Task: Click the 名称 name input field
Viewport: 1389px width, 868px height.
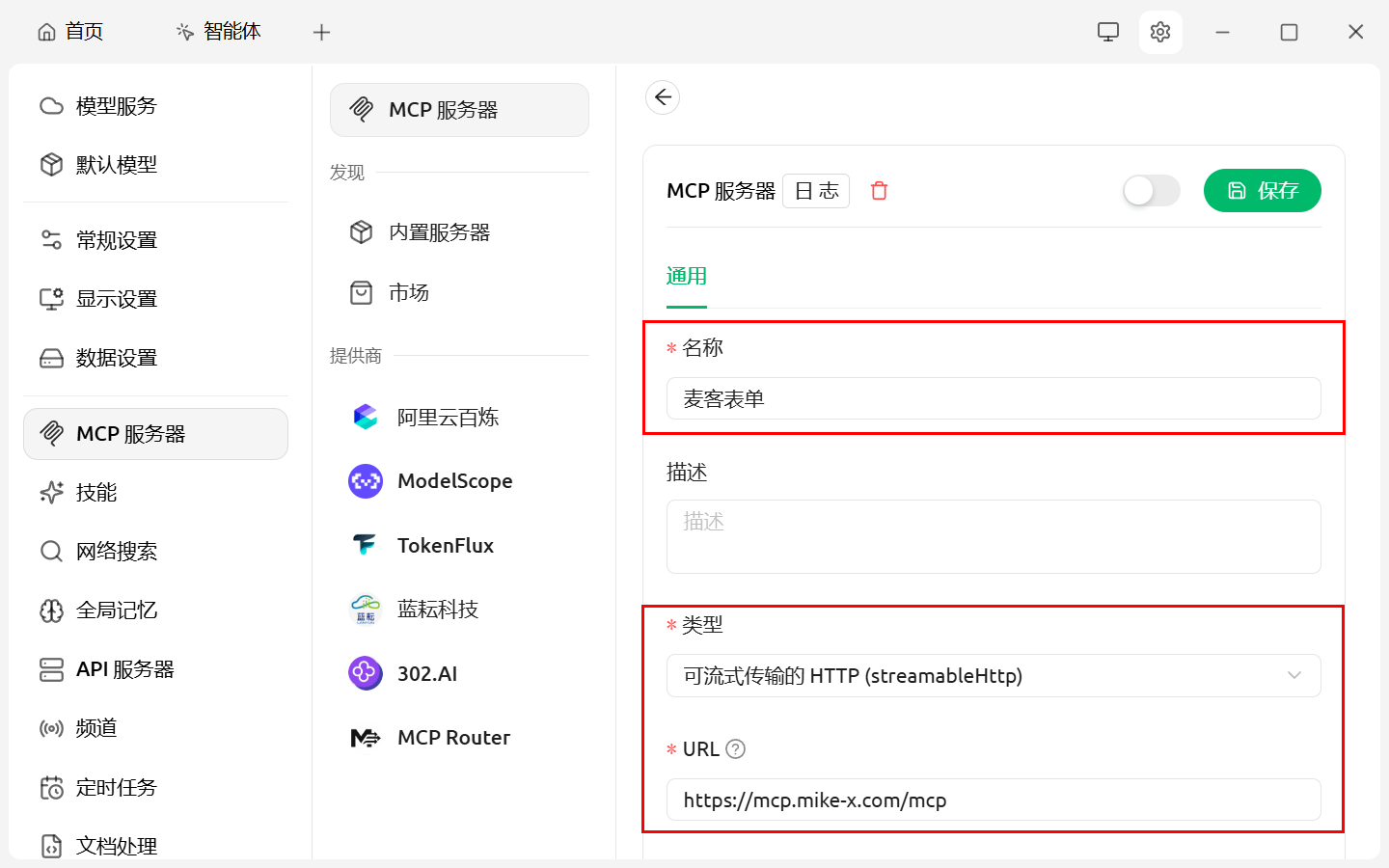Action: 993,399
